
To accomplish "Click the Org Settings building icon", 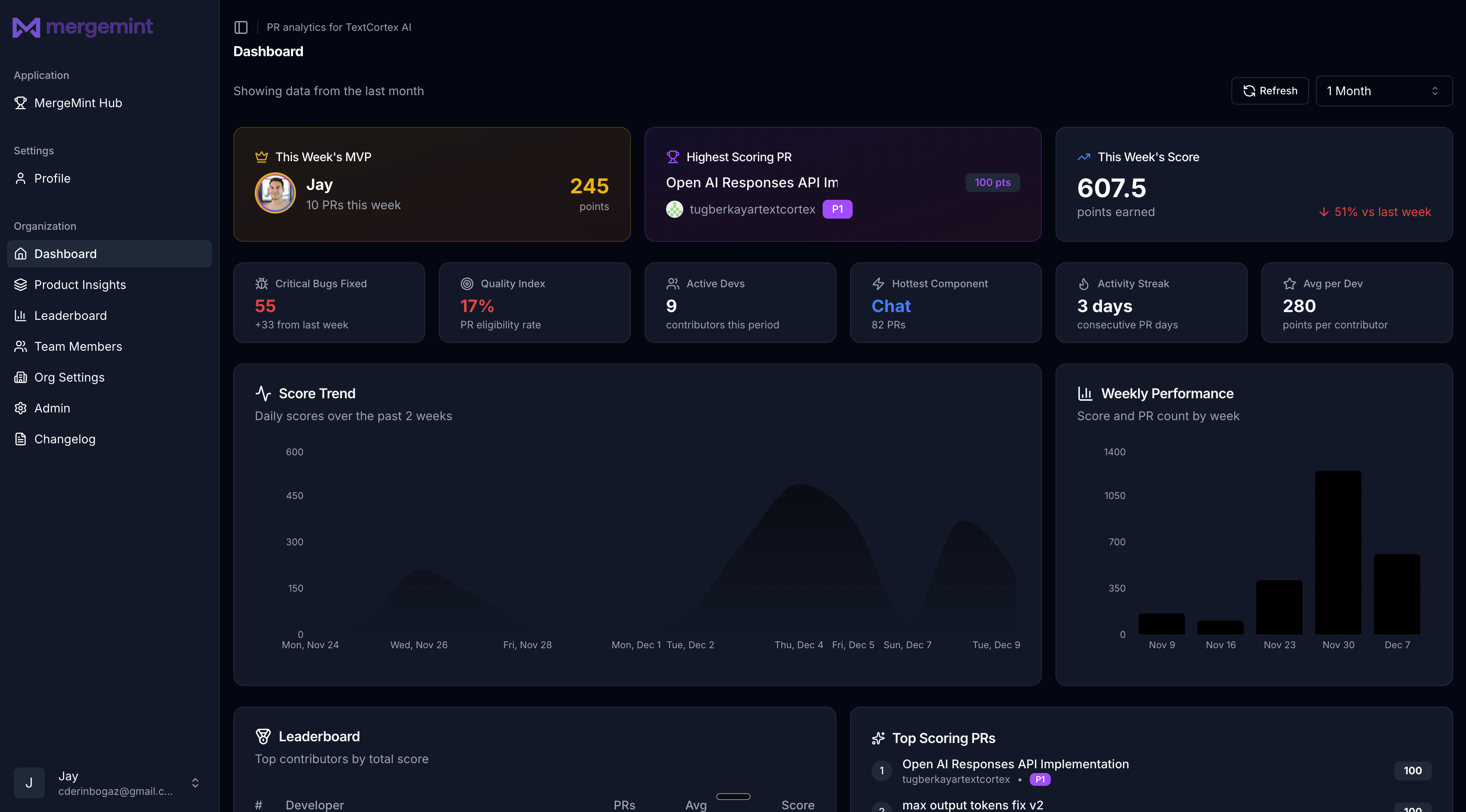I will (21, 377).
